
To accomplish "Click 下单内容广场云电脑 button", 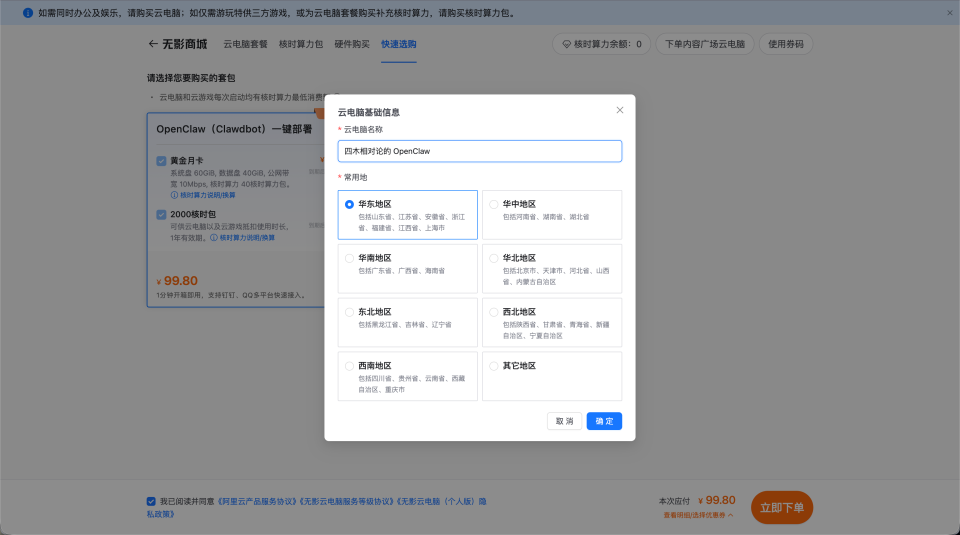I will pyautogui.click(x=705, y=44).
